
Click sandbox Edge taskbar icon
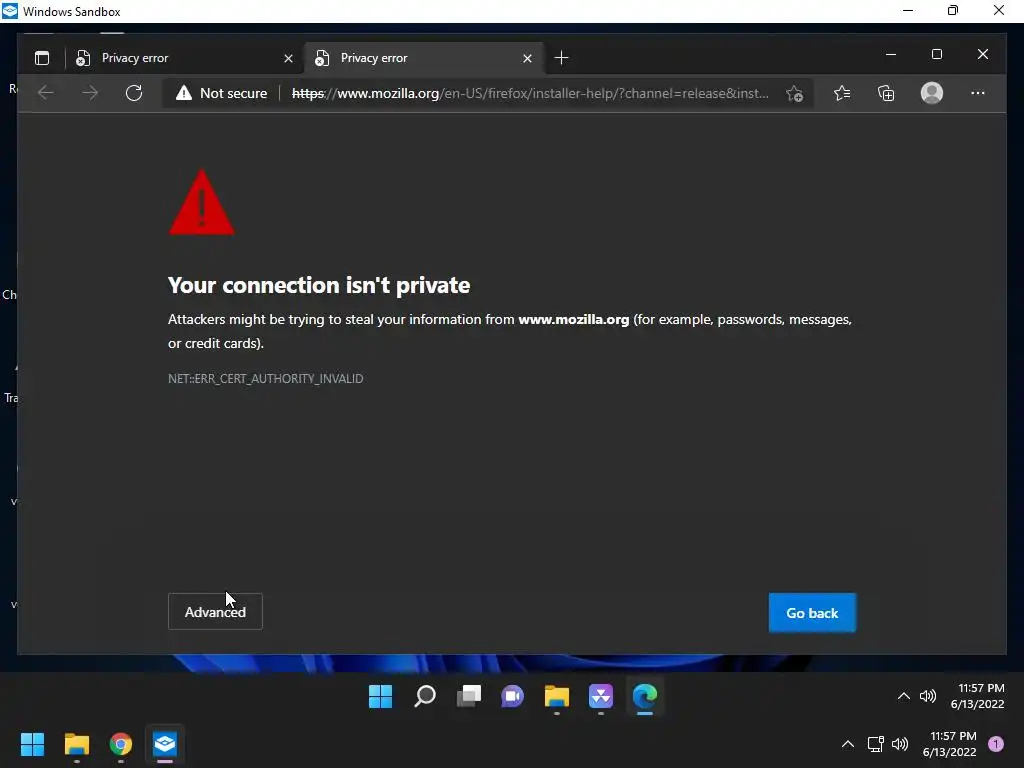(x=645, y=696)
